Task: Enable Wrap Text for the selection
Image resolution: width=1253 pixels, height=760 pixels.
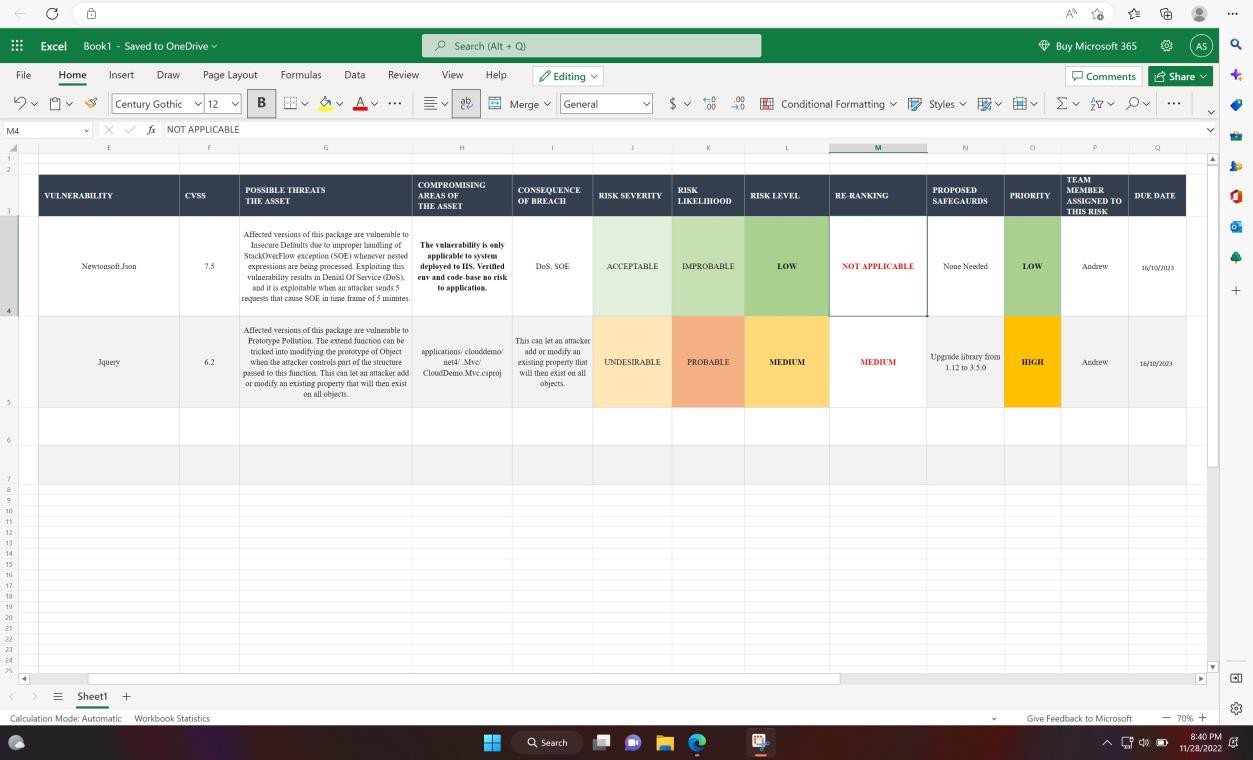Action: click(x=466, y=103)
